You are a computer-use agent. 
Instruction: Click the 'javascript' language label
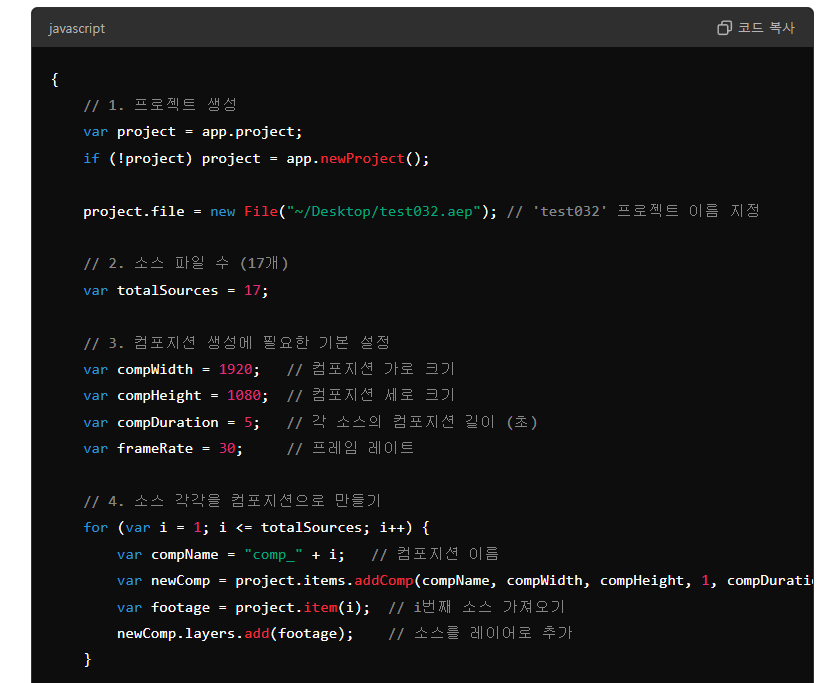coord(76,28)
